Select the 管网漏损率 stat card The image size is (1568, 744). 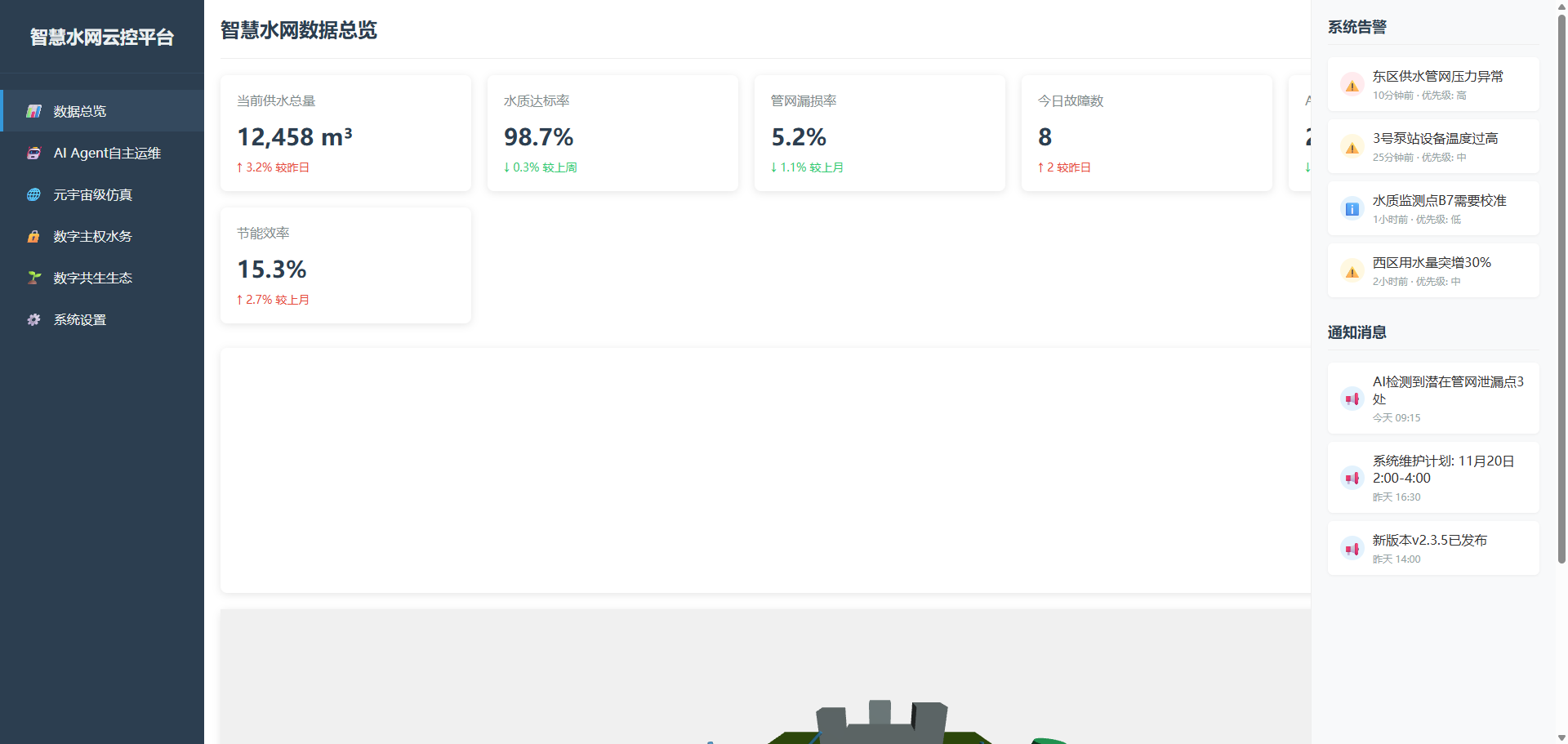click(880, 133)
